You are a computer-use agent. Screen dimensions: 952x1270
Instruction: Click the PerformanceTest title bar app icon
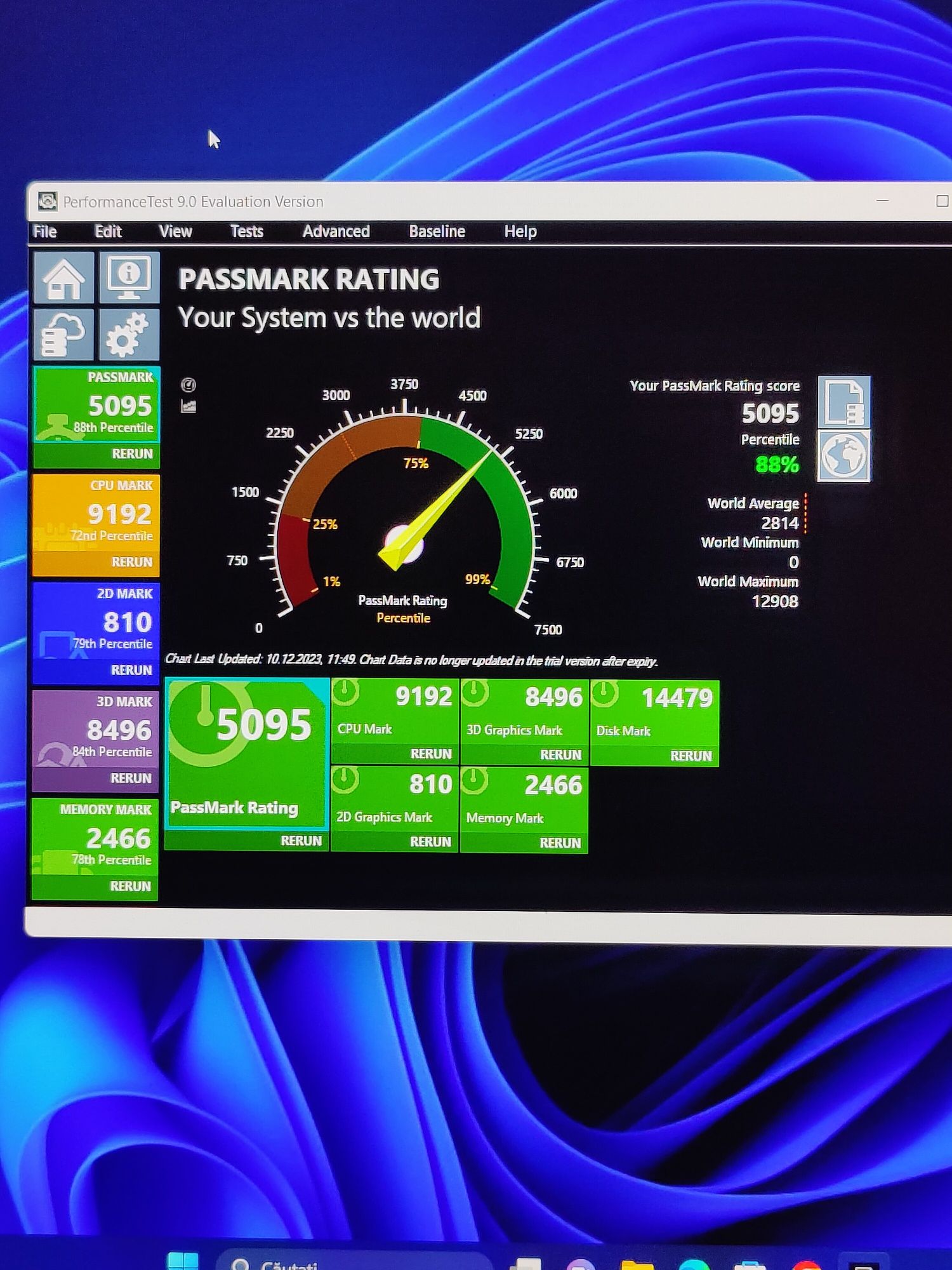tap(47, 201)
